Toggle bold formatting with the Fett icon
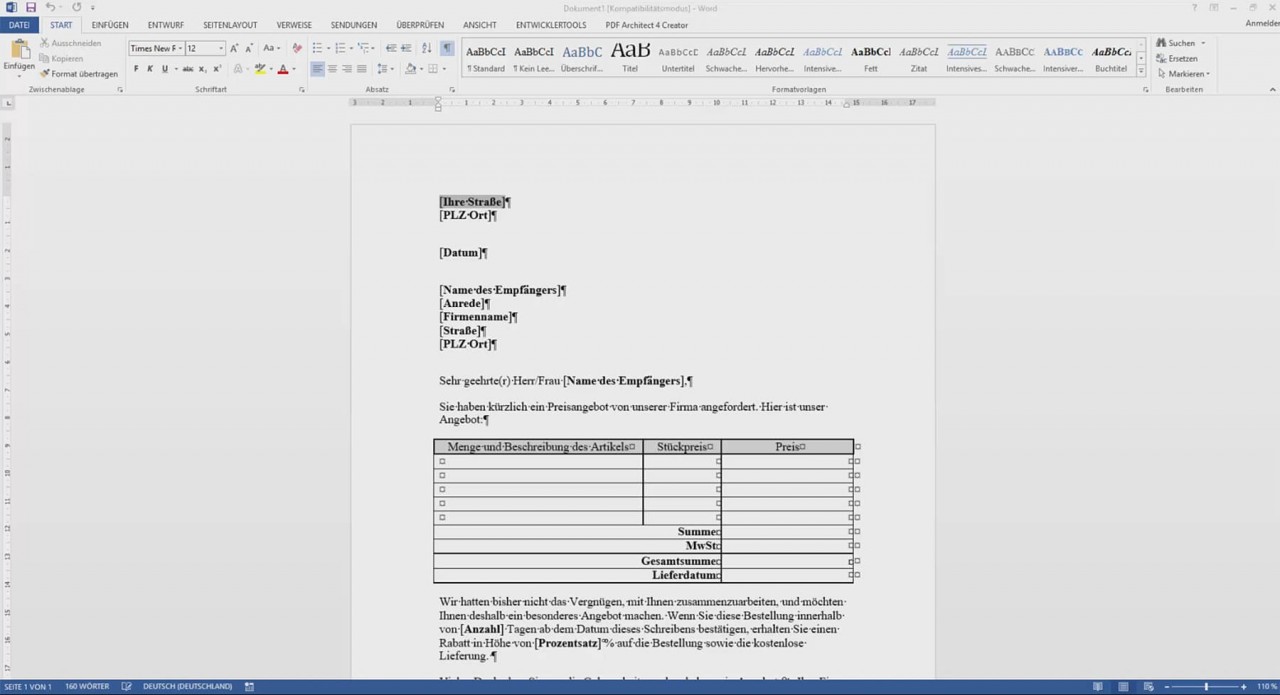Screen dimensions: 1280x695 [x=135, y=69]
